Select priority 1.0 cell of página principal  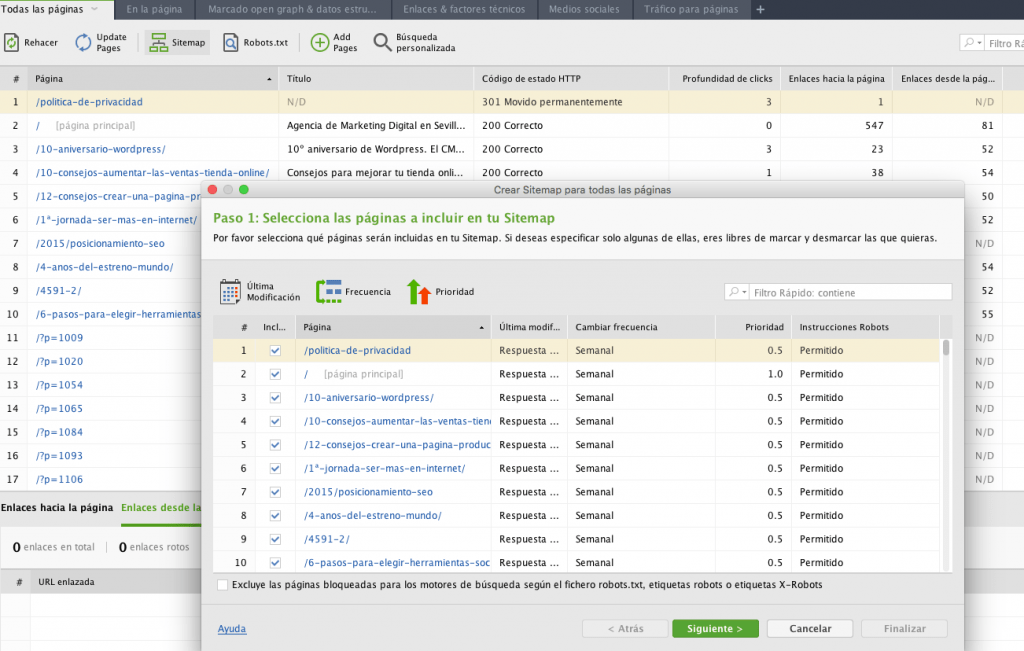click(x=753, y=374)
